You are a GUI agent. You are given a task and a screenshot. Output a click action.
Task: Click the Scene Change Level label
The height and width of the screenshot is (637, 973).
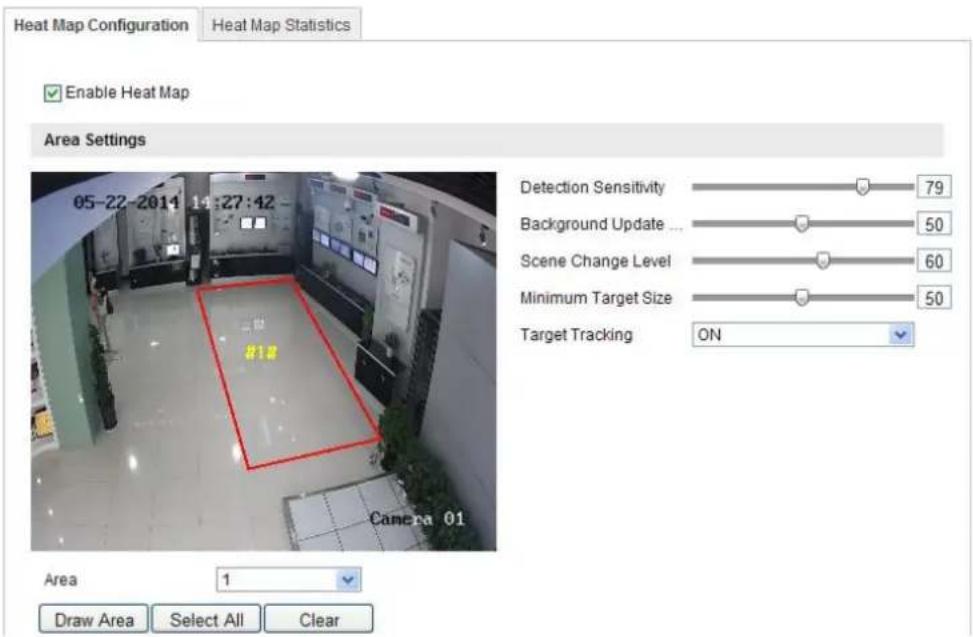coord(596,261)
